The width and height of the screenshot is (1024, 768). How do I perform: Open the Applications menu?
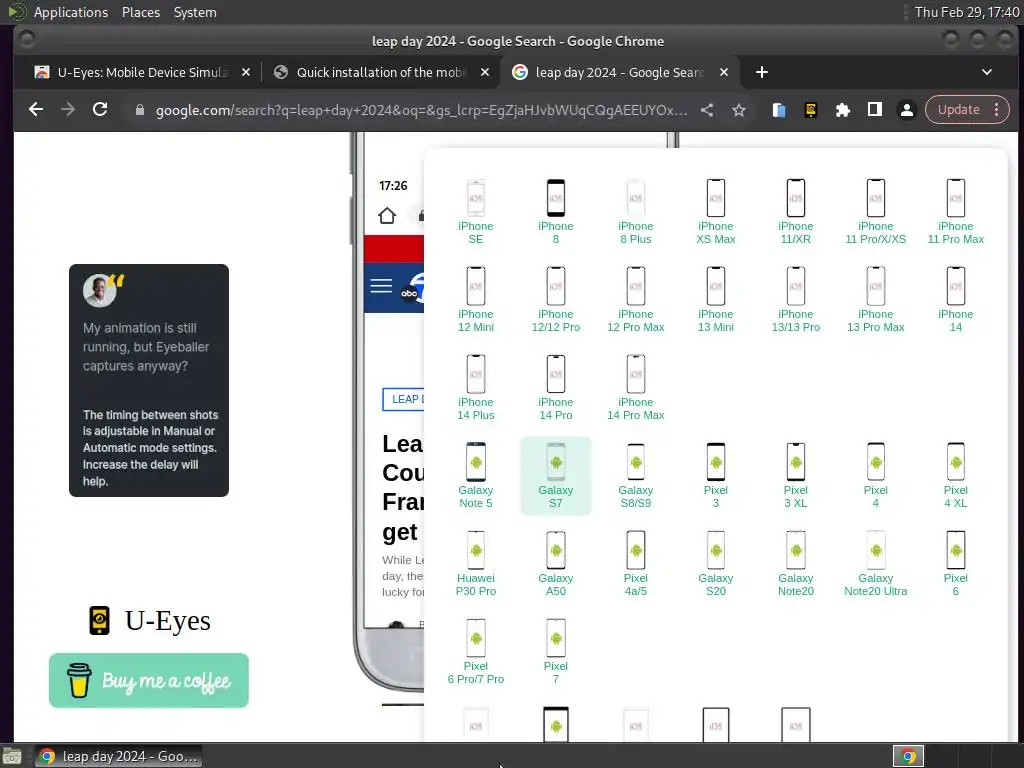tap(71, 12)
